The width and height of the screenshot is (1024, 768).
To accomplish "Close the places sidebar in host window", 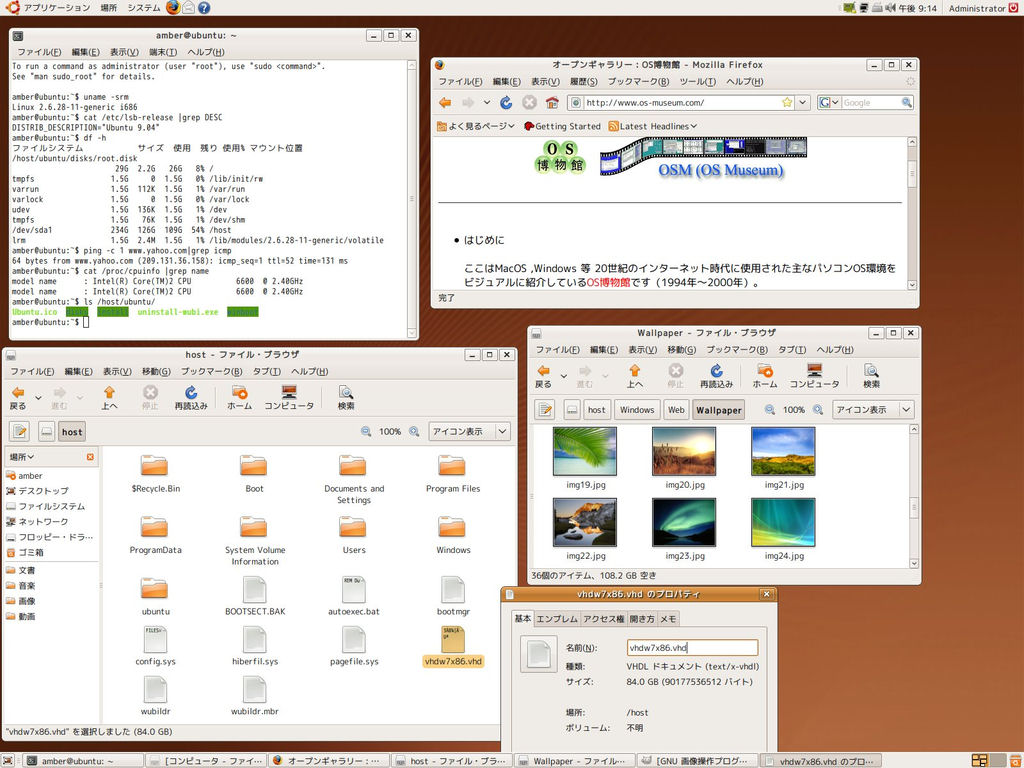I will (90, 457).
